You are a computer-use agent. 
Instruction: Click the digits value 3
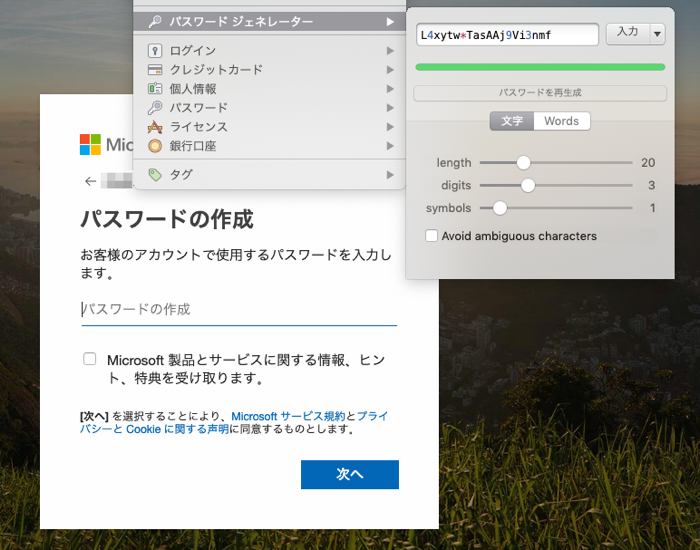(x=651, y=185)
